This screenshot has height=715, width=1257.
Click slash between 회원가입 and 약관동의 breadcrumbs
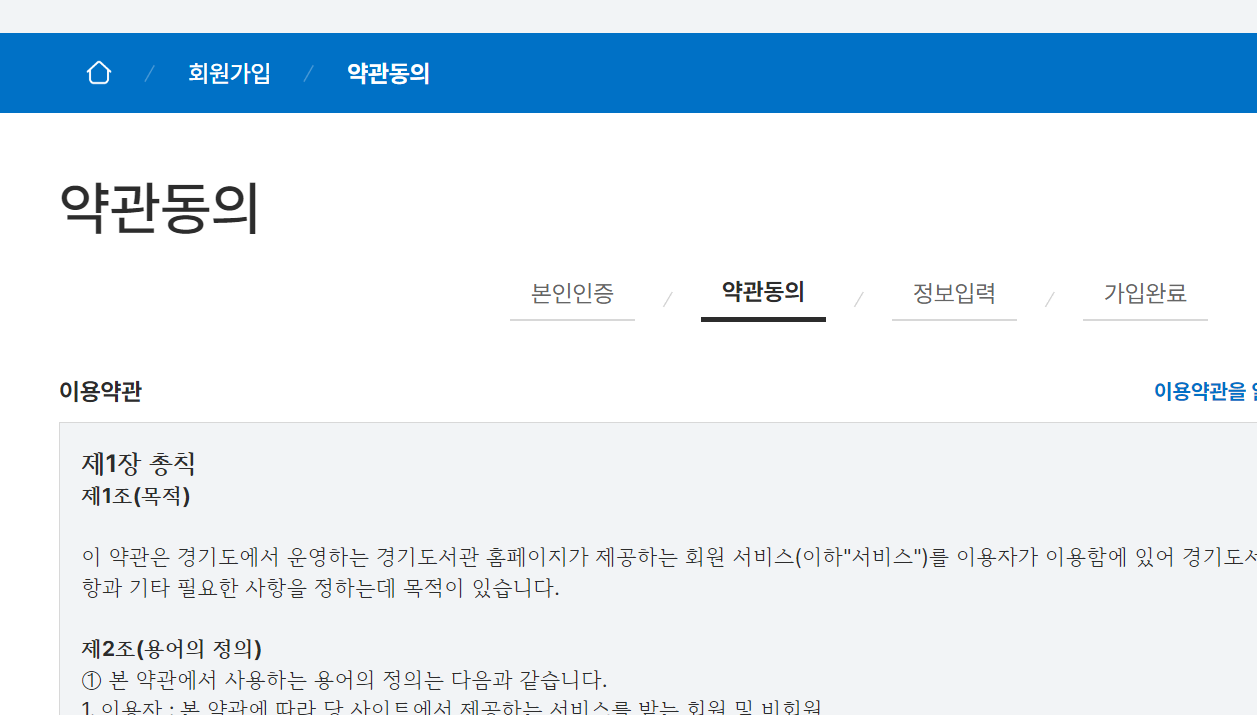pyautogui.click(x=308, y=74)
